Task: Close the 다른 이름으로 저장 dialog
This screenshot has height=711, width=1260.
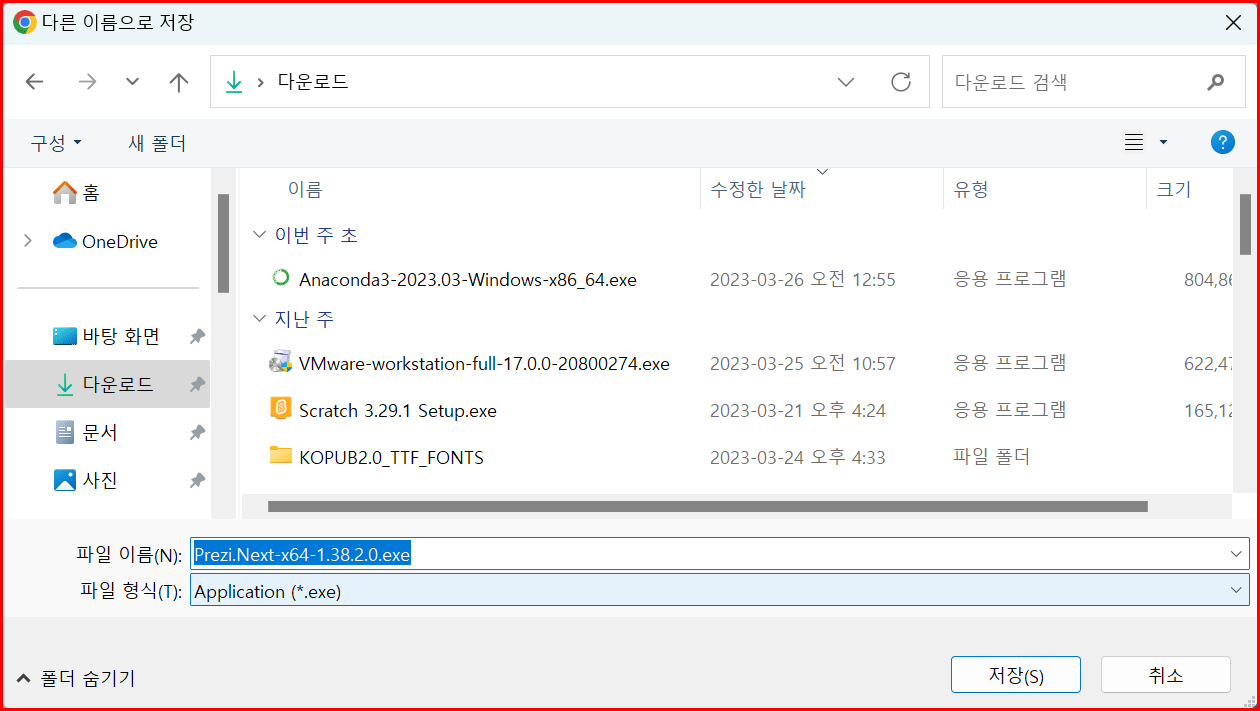Action: pyautogui.click(x=1233, y=22)
